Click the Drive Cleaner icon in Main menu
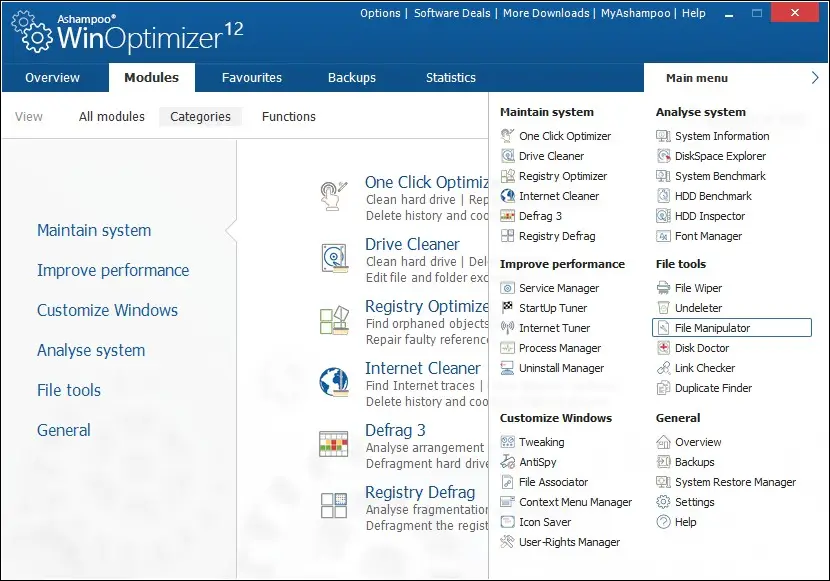Screen dimensions: 830x581 click(x=507, y=156)
